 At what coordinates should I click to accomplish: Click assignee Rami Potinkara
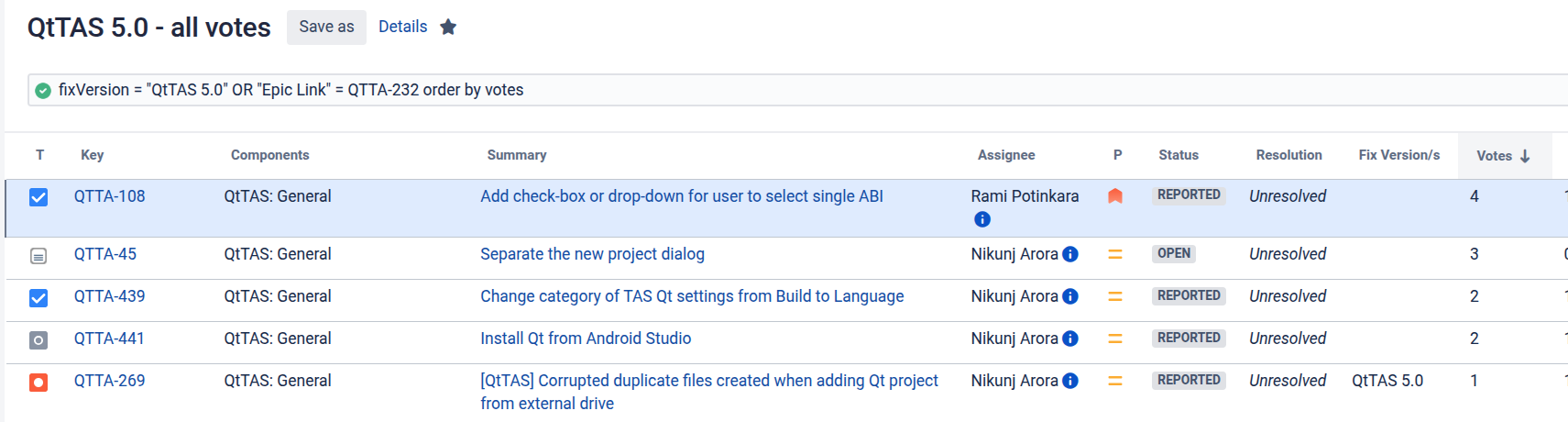click(1025, 196)
